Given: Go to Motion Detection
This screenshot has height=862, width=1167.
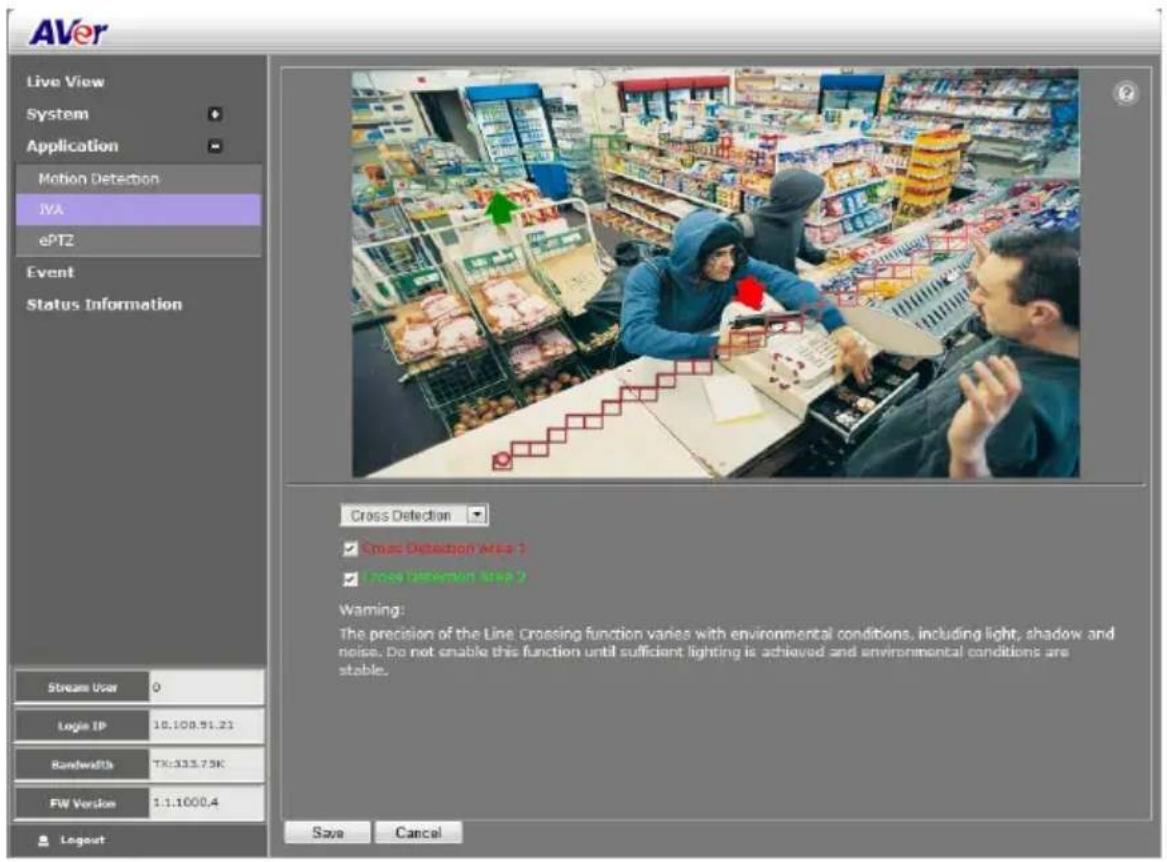Looking at the screenshot, I should coord(139,179).
